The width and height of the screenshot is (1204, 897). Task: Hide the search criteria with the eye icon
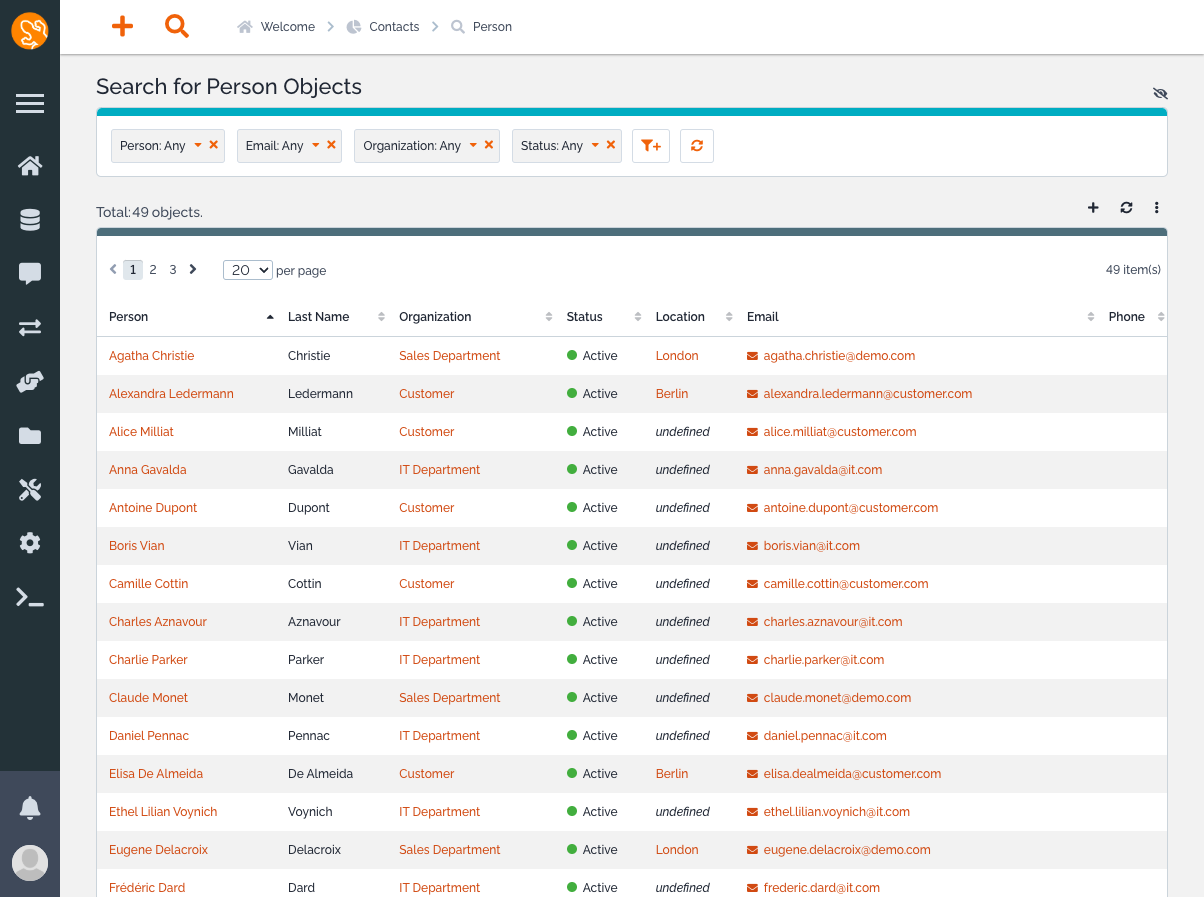(1160, 93)
